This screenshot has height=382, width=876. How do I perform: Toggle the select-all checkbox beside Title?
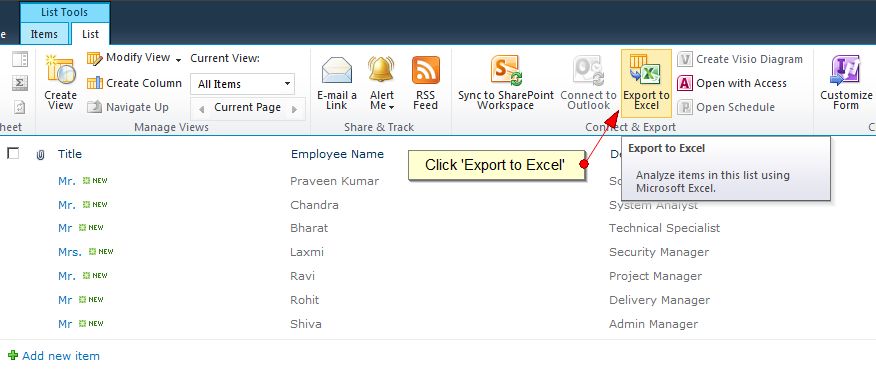coord(13,153)
